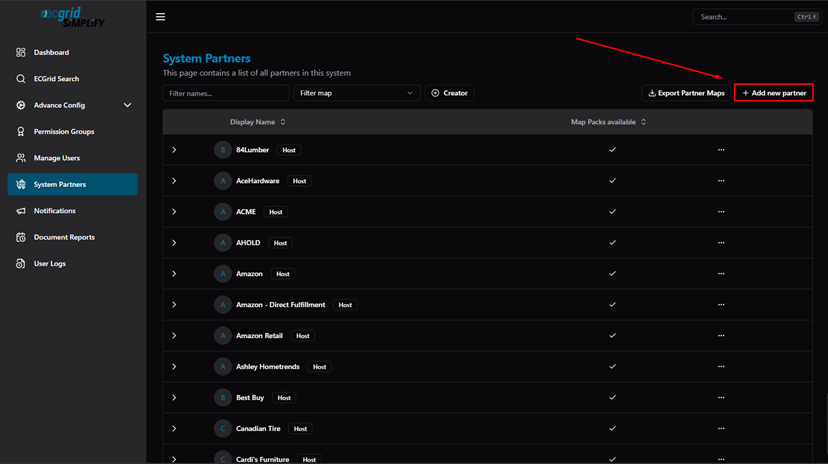Expand the AHOLD row
Viewport: 828px width, 464px height.
point(174,243)
